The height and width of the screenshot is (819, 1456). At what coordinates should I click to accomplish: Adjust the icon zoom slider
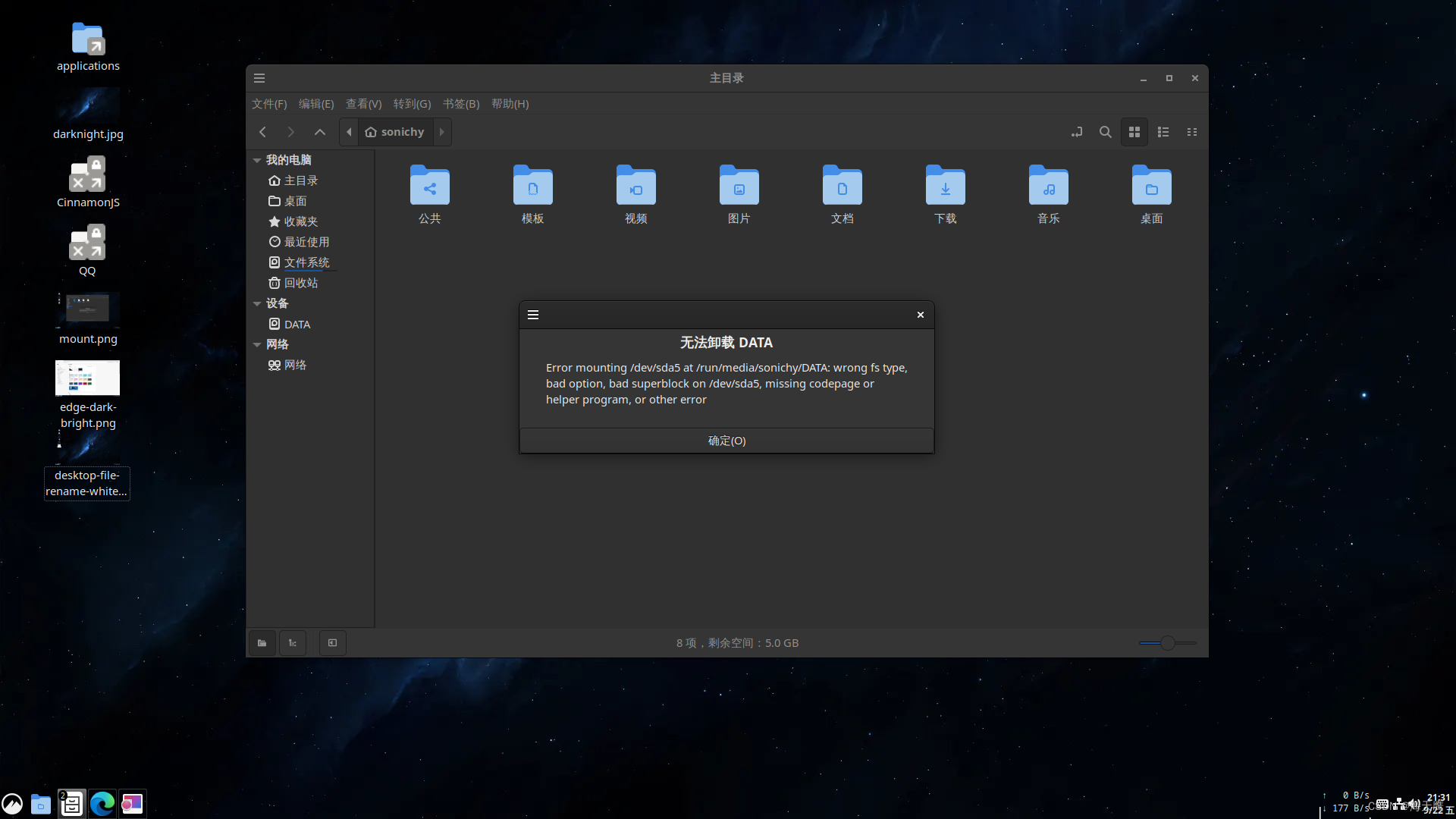pyautogui.click(x=1168, y=643)
